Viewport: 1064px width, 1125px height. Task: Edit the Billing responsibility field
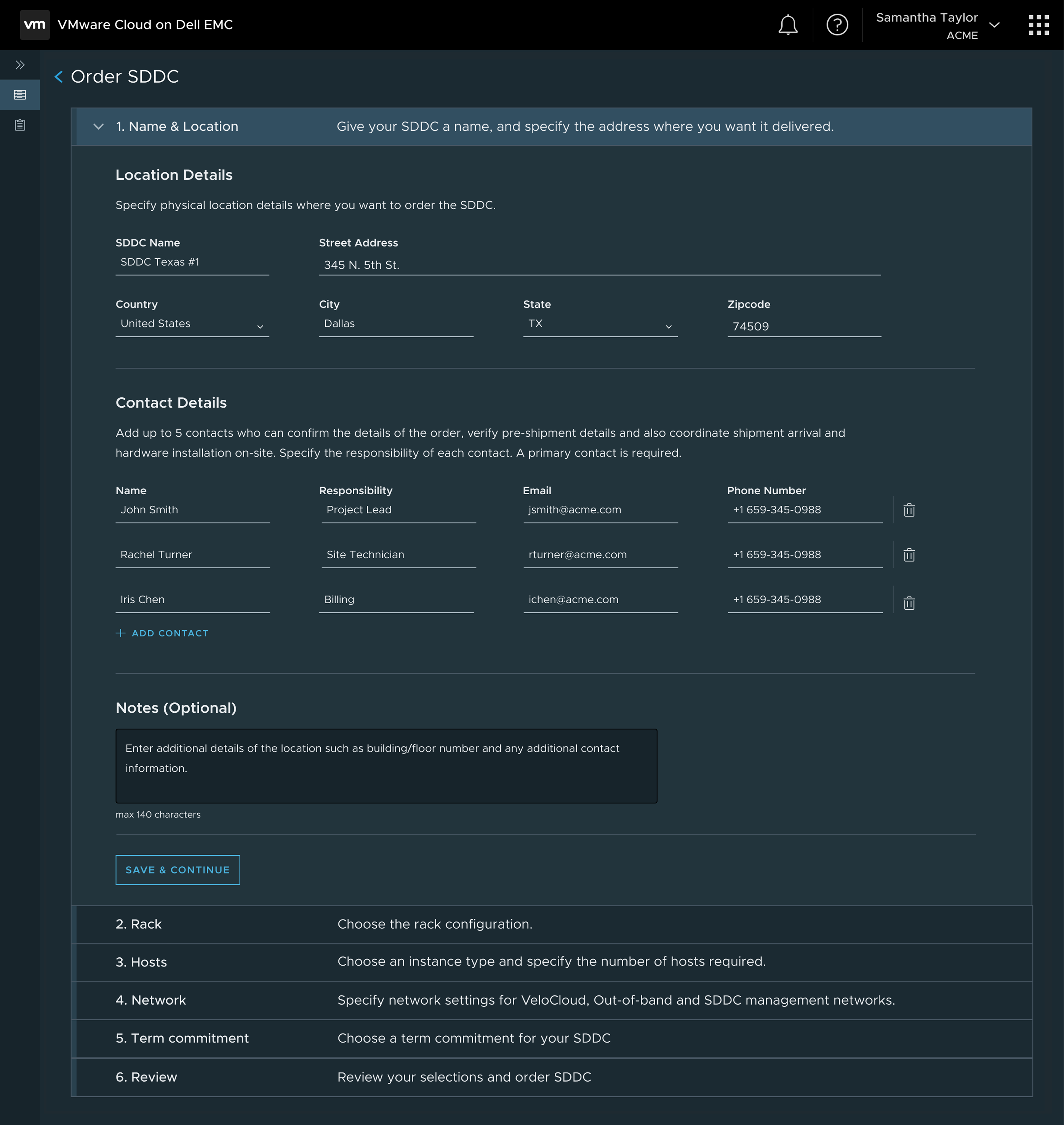tap(396, 600)
